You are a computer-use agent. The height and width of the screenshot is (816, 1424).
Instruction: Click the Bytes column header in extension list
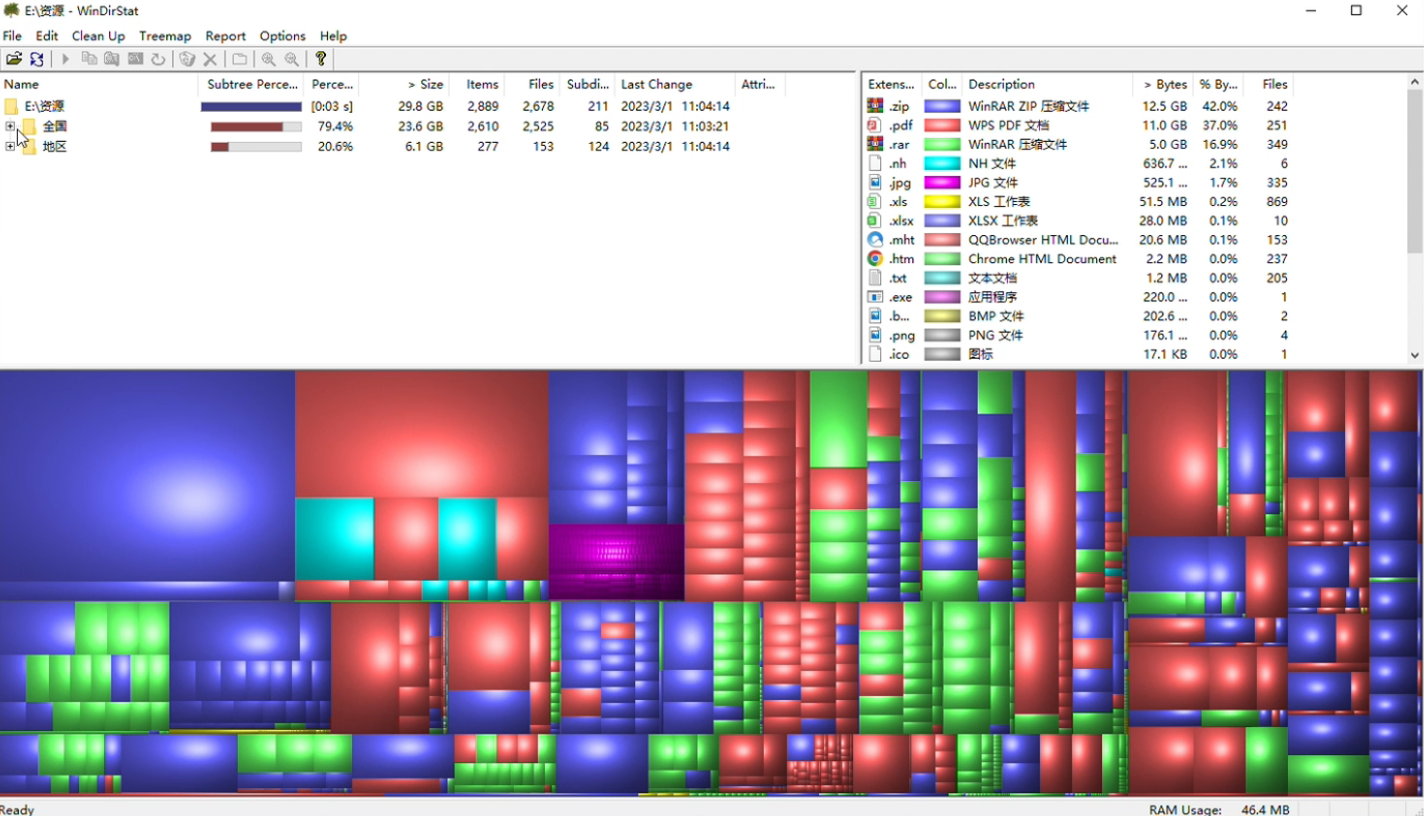click(1165, 84)
